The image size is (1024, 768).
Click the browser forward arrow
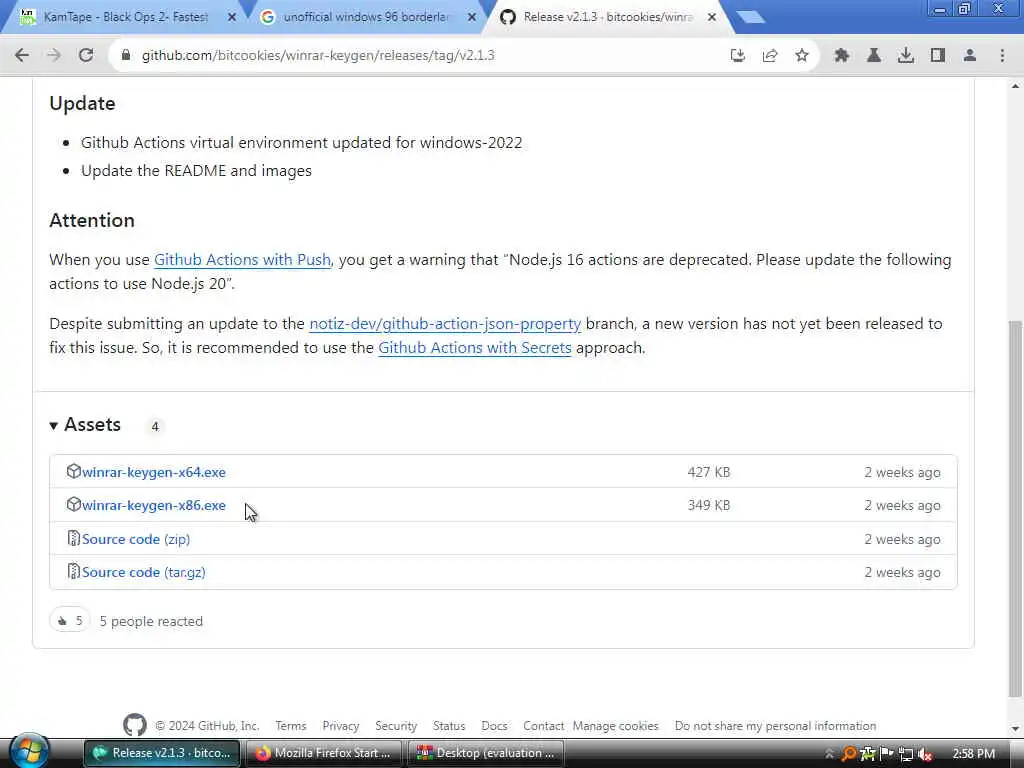[54, 56]
